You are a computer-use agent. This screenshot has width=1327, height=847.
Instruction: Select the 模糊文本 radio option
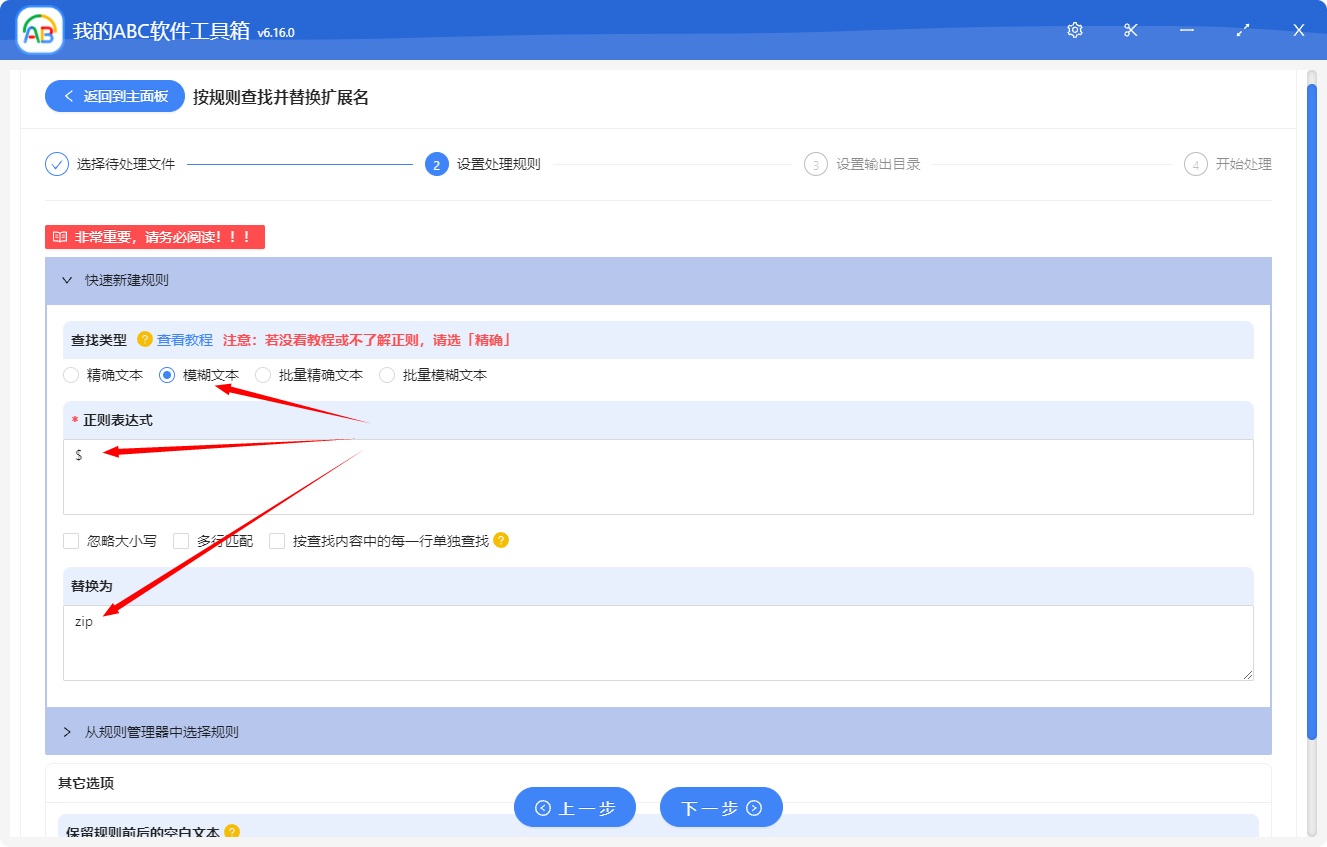[167, 375]
